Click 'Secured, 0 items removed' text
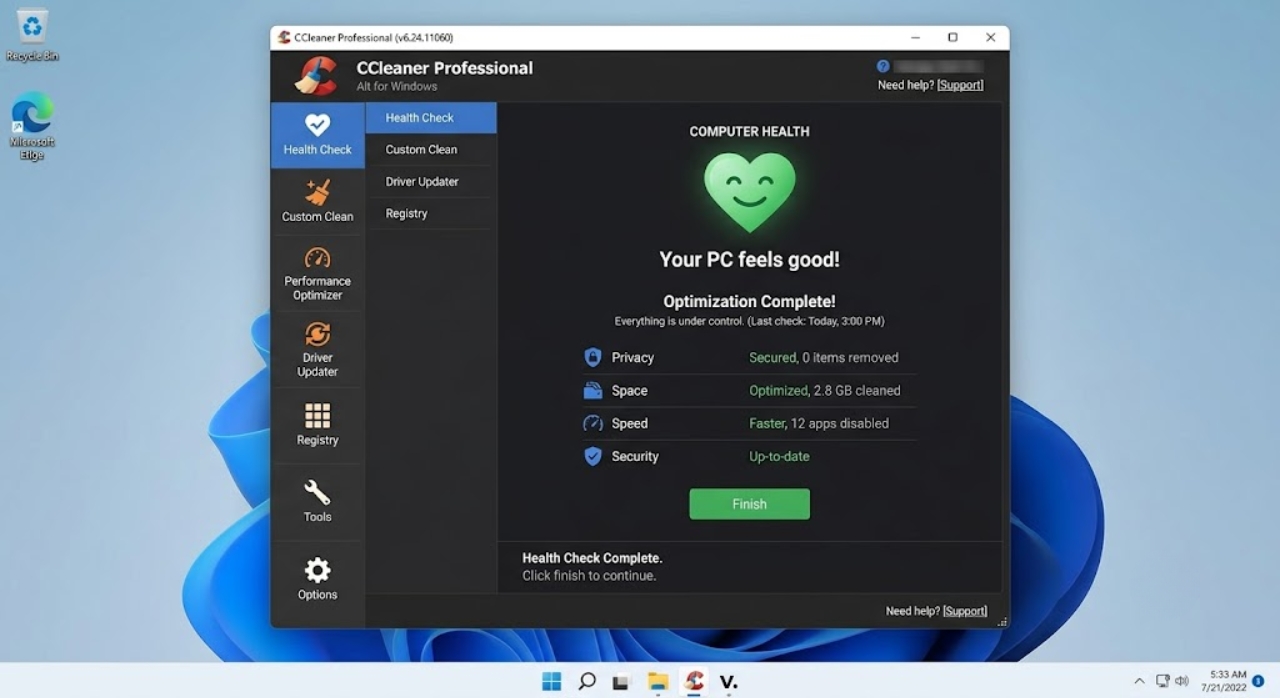Screen dimensions: 1280x698 coord(824,357)
